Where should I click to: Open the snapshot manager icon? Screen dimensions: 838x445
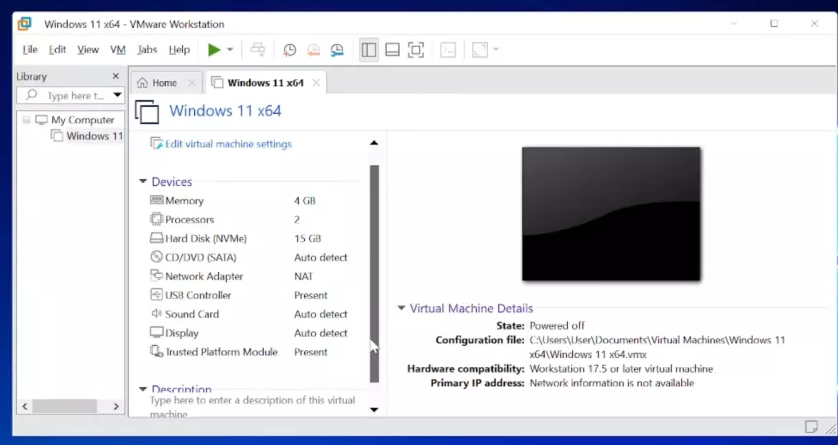(337, 50)
